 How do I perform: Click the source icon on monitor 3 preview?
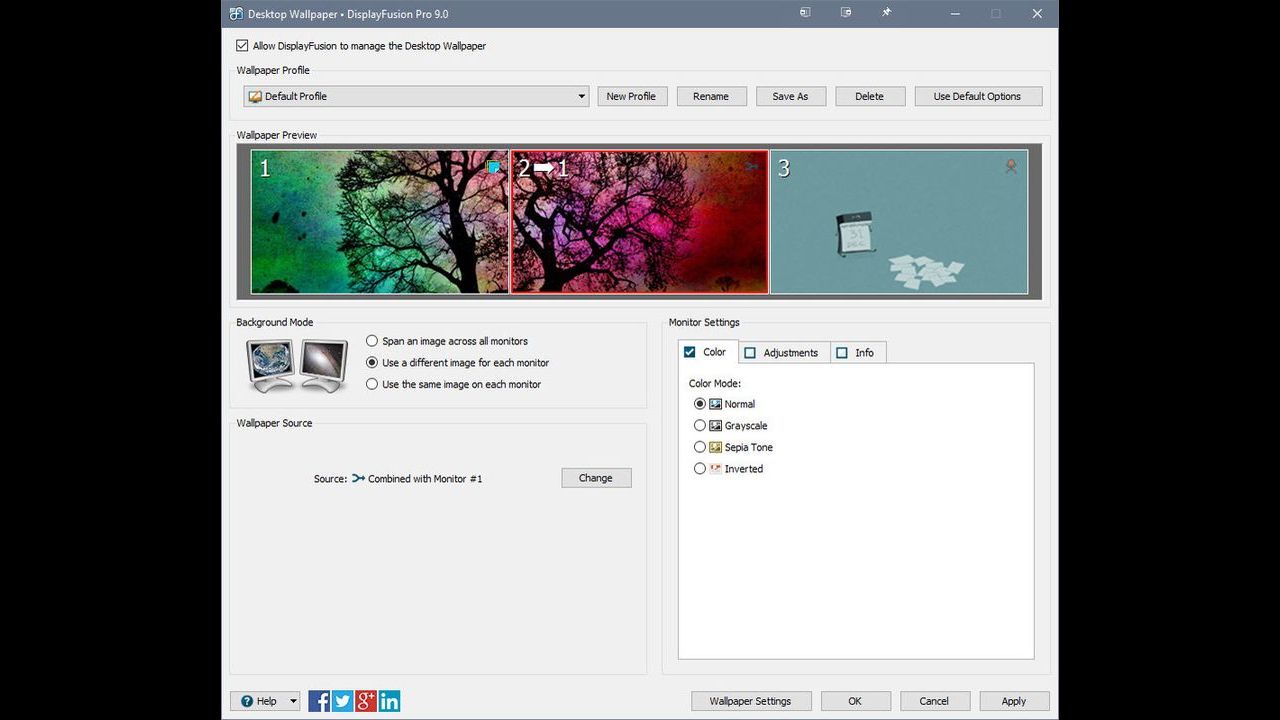pyautogui.click(x=1011, y=167)
